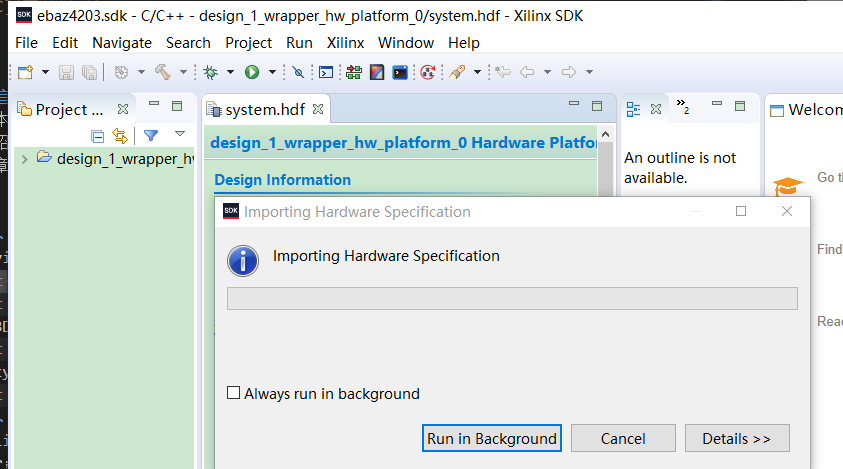Launch the XSCT Console icon
This screenshot has width=843, height=469.
400,72
